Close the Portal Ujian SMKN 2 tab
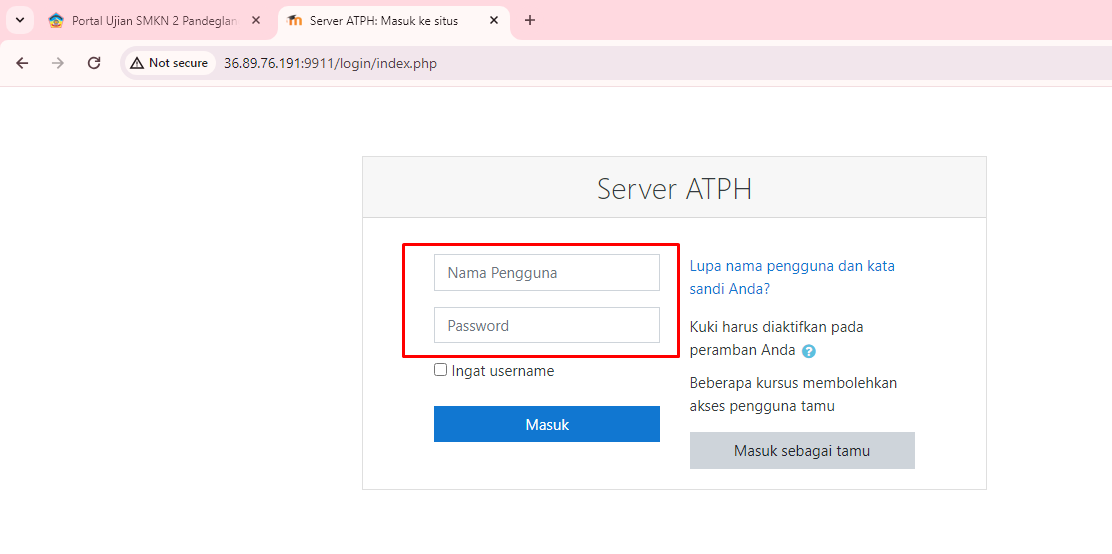The height and width of the screenshot is (554, 1112). tap(256, 20)
